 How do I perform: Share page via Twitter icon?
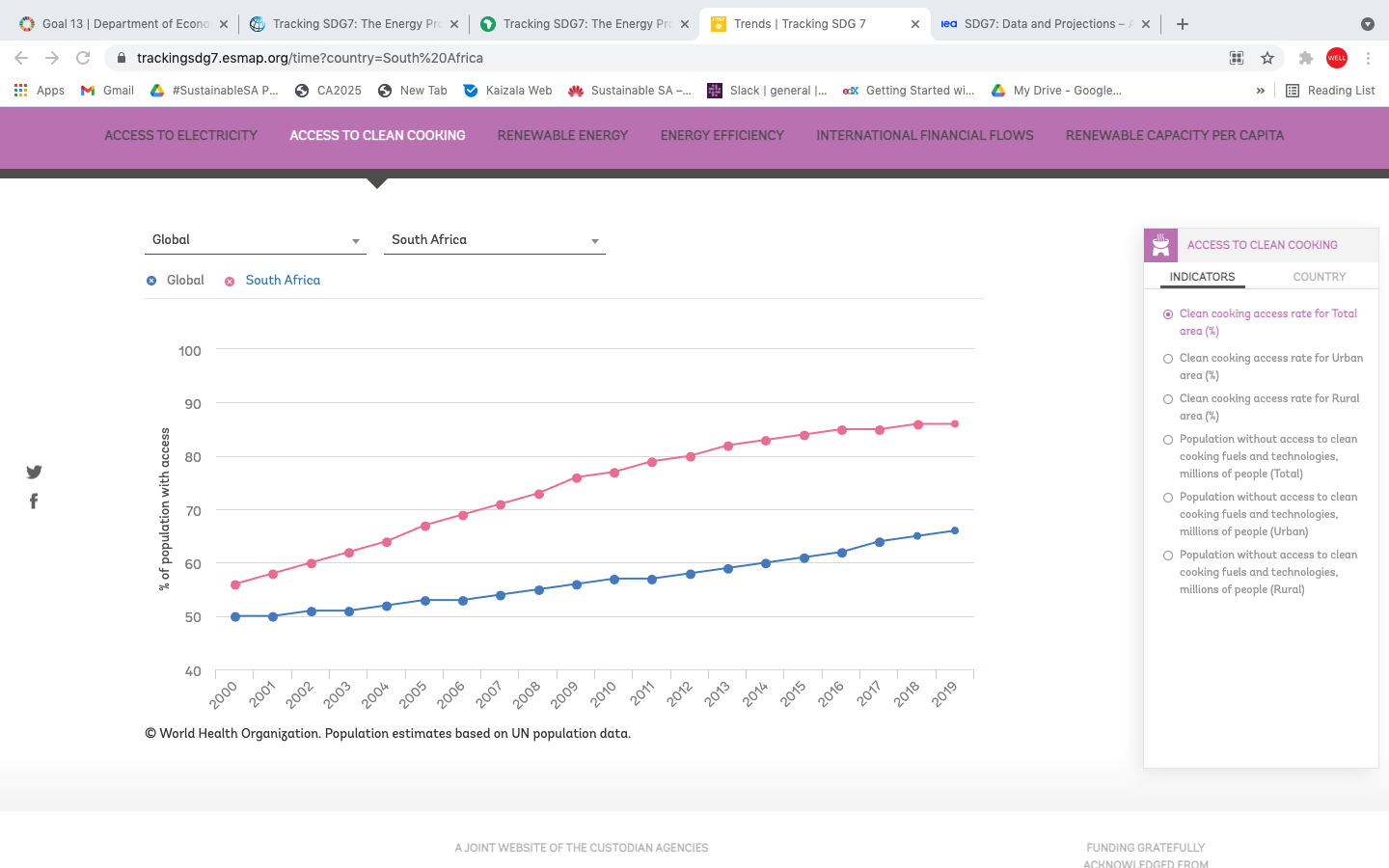[34, 472]
